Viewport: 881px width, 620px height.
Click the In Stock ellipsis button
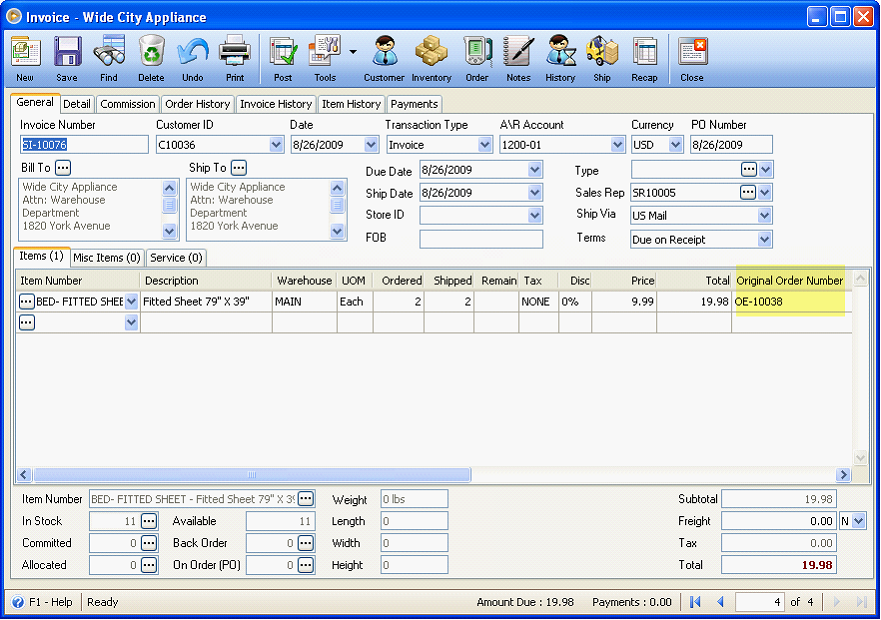click(149, 521)
